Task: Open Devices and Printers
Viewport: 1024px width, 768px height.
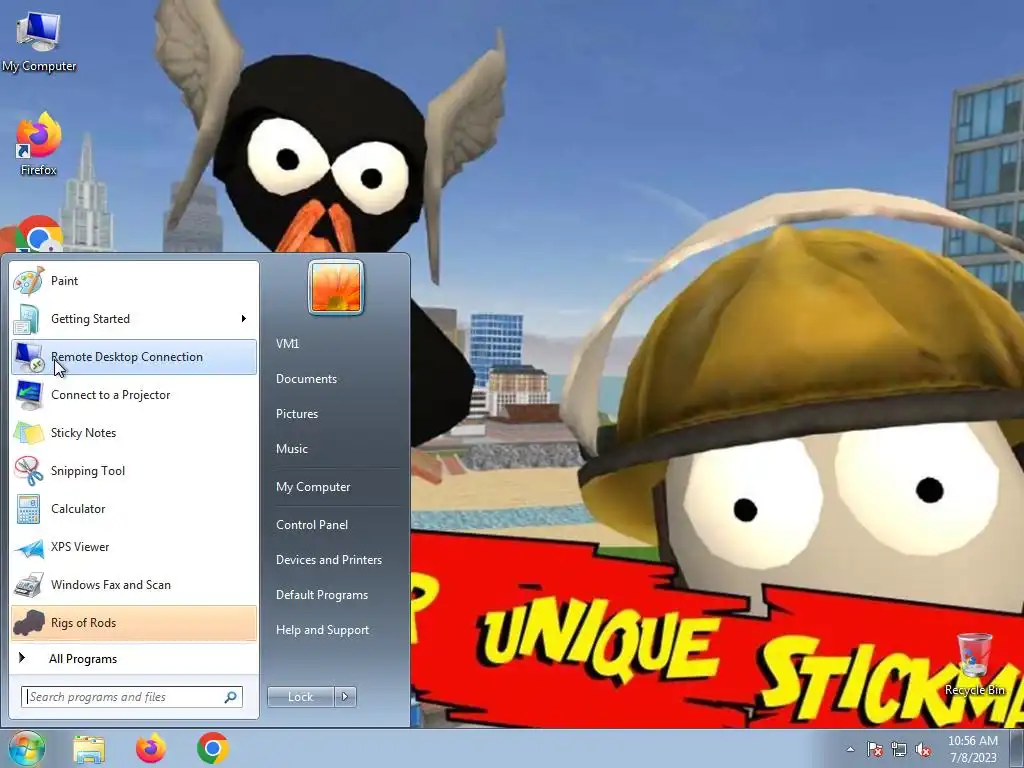Action: [328, 560]
